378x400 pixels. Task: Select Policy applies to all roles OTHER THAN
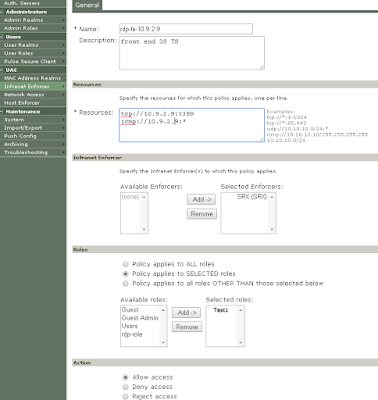(x=125, y=284)
